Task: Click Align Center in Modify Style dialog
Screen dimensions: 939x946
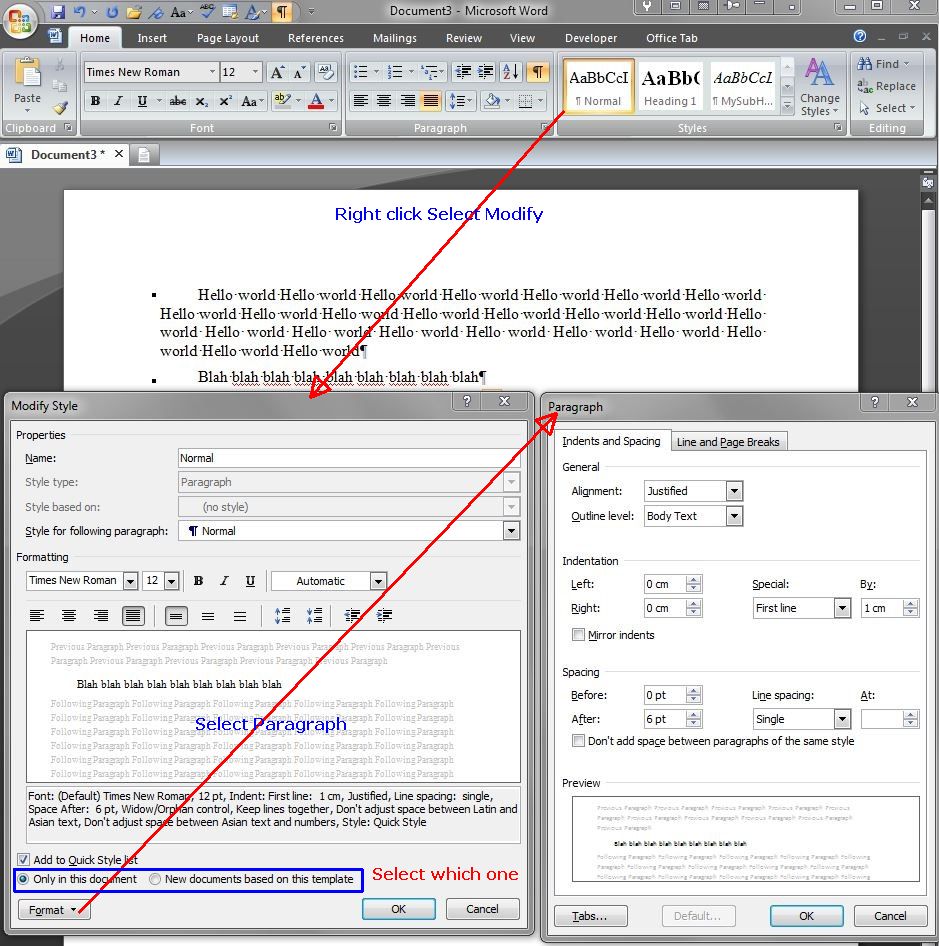Action: point(69,615)
